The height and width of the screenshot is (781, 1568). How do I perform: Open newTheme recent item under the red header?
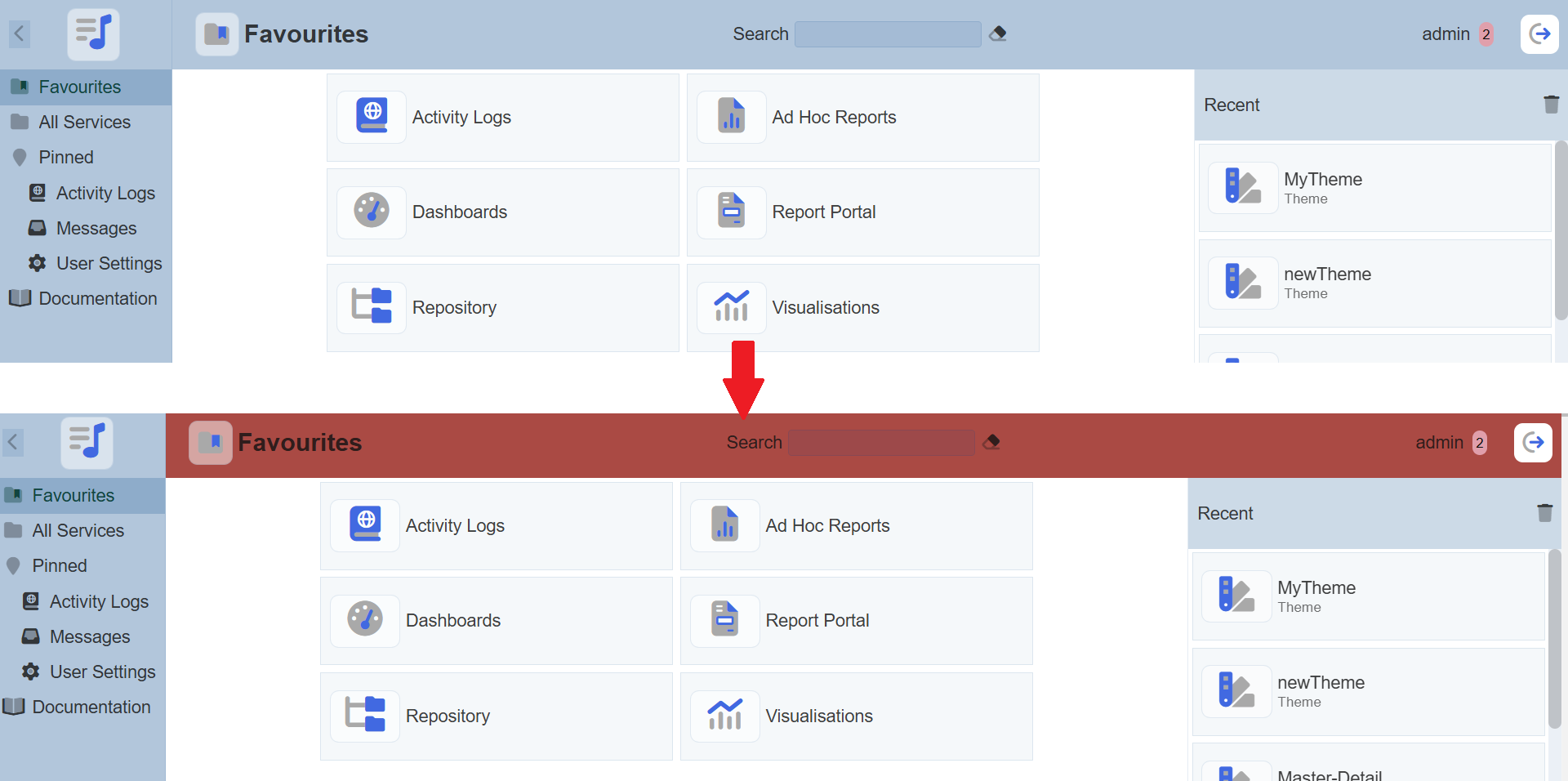tap(1368, 691)
